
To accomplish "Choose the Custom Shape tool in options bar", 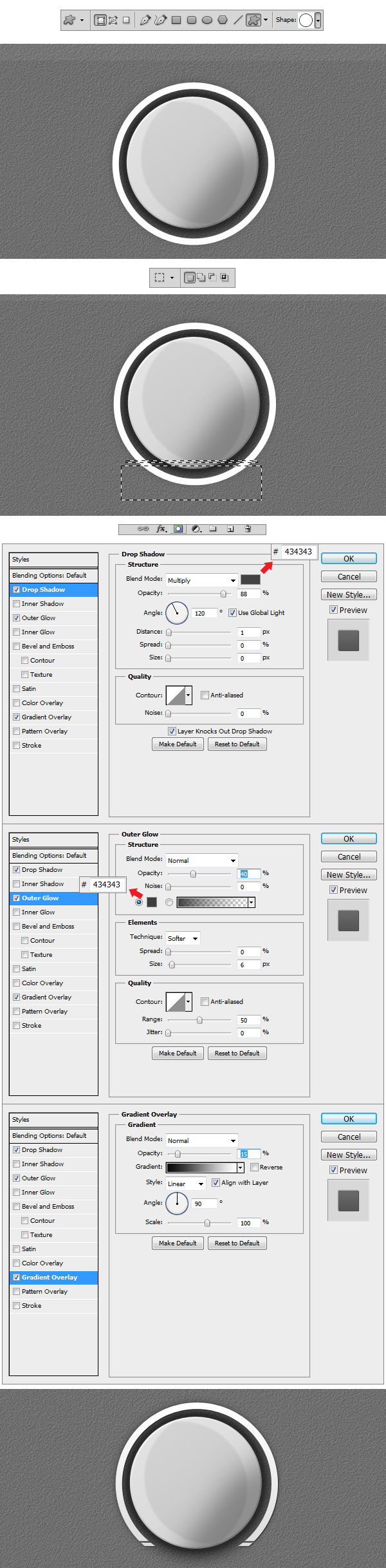I will click(x=253, y=20).
